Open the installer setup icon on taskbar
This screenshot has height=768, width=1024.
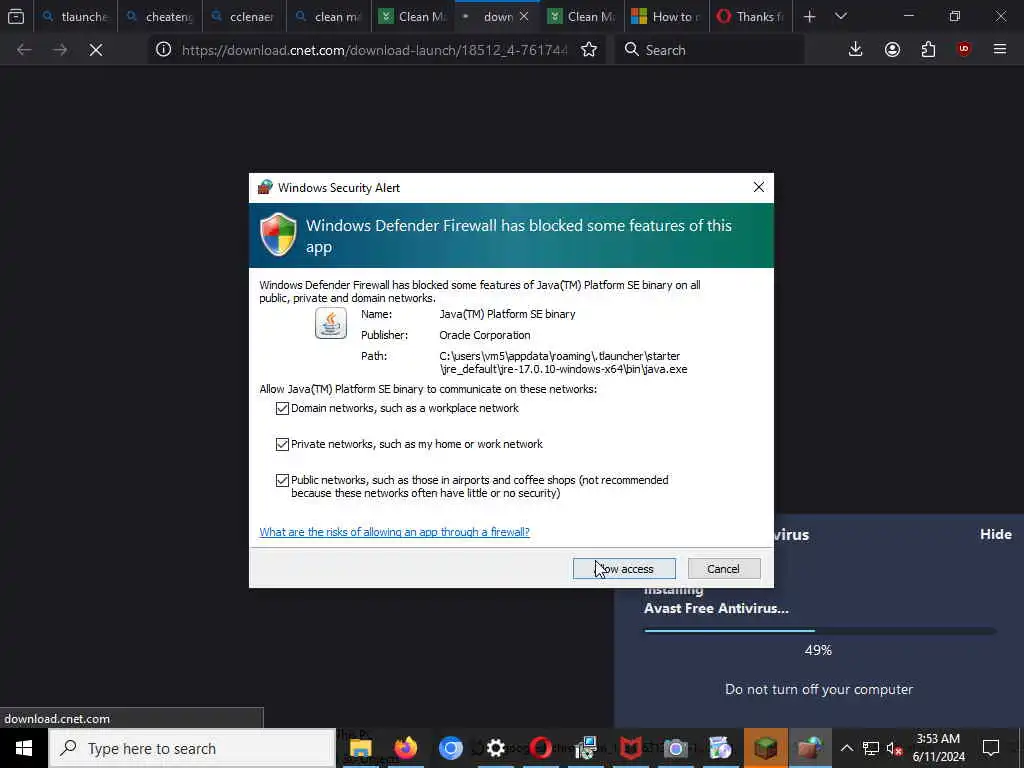point(586,748)
